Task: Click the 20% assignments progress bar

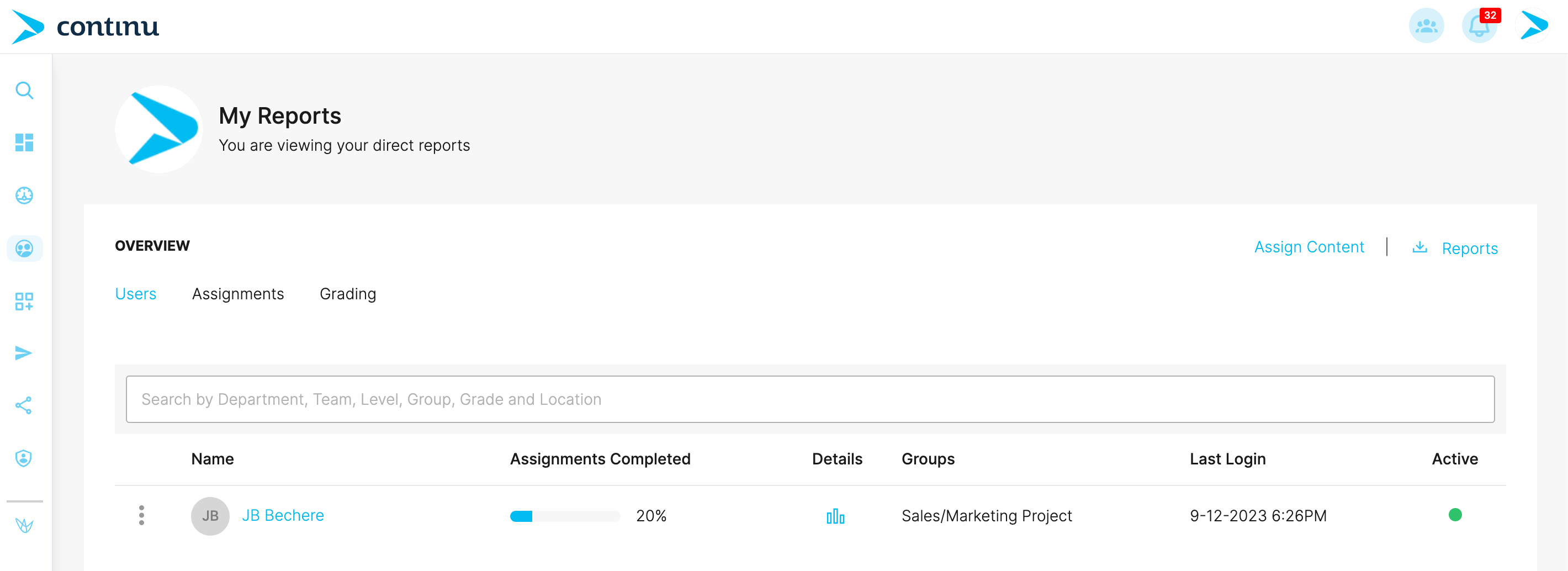Action: point(564,516)
